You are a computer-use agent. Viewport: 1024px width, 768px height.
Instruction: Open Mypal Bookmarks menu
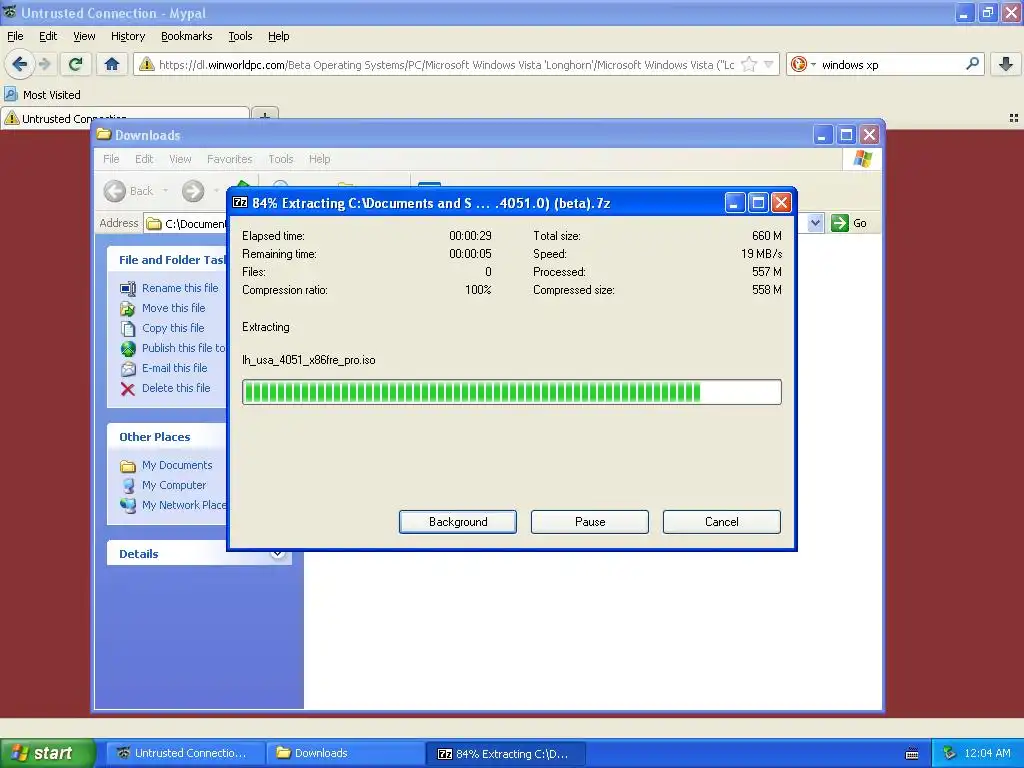[187, 36]
